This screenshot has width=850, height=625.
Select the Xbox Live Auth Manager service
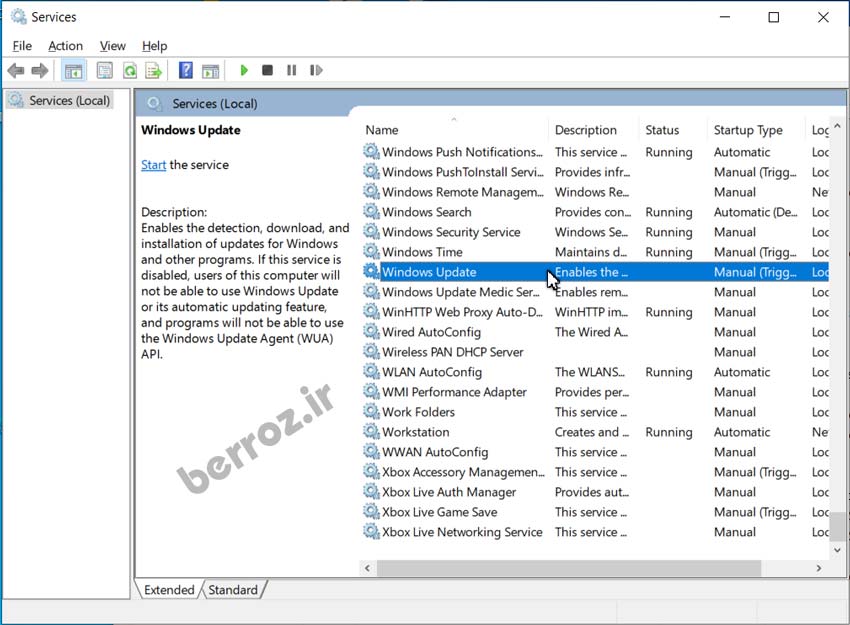(449, 492)
